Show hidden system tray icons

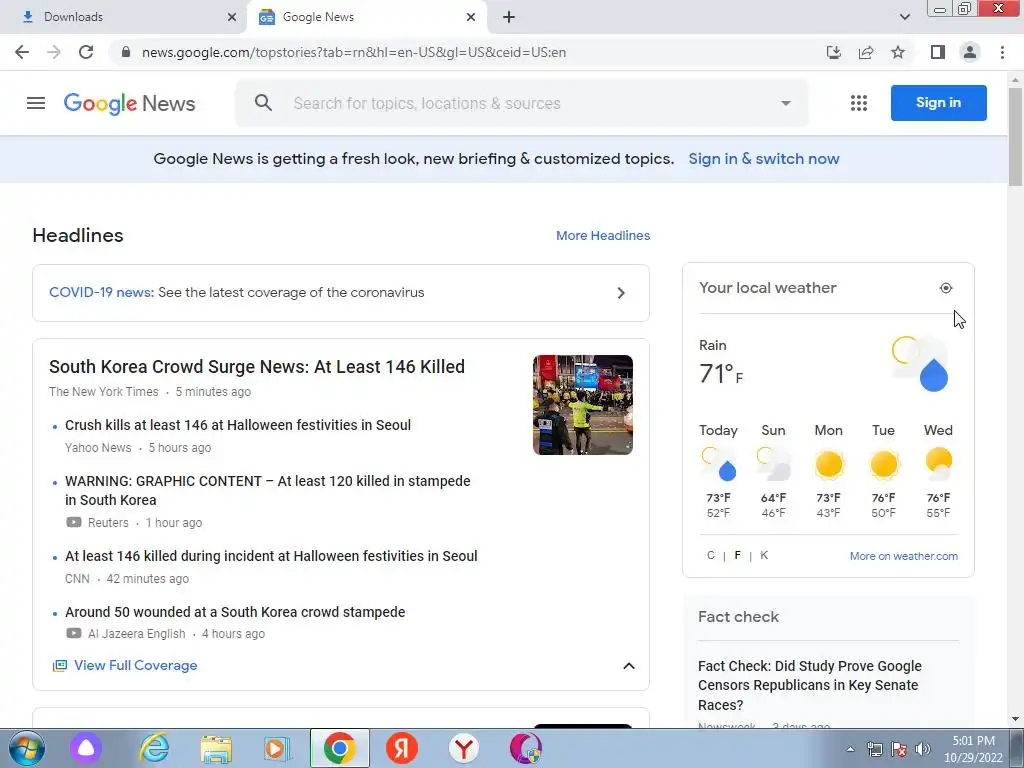point(850,749)
